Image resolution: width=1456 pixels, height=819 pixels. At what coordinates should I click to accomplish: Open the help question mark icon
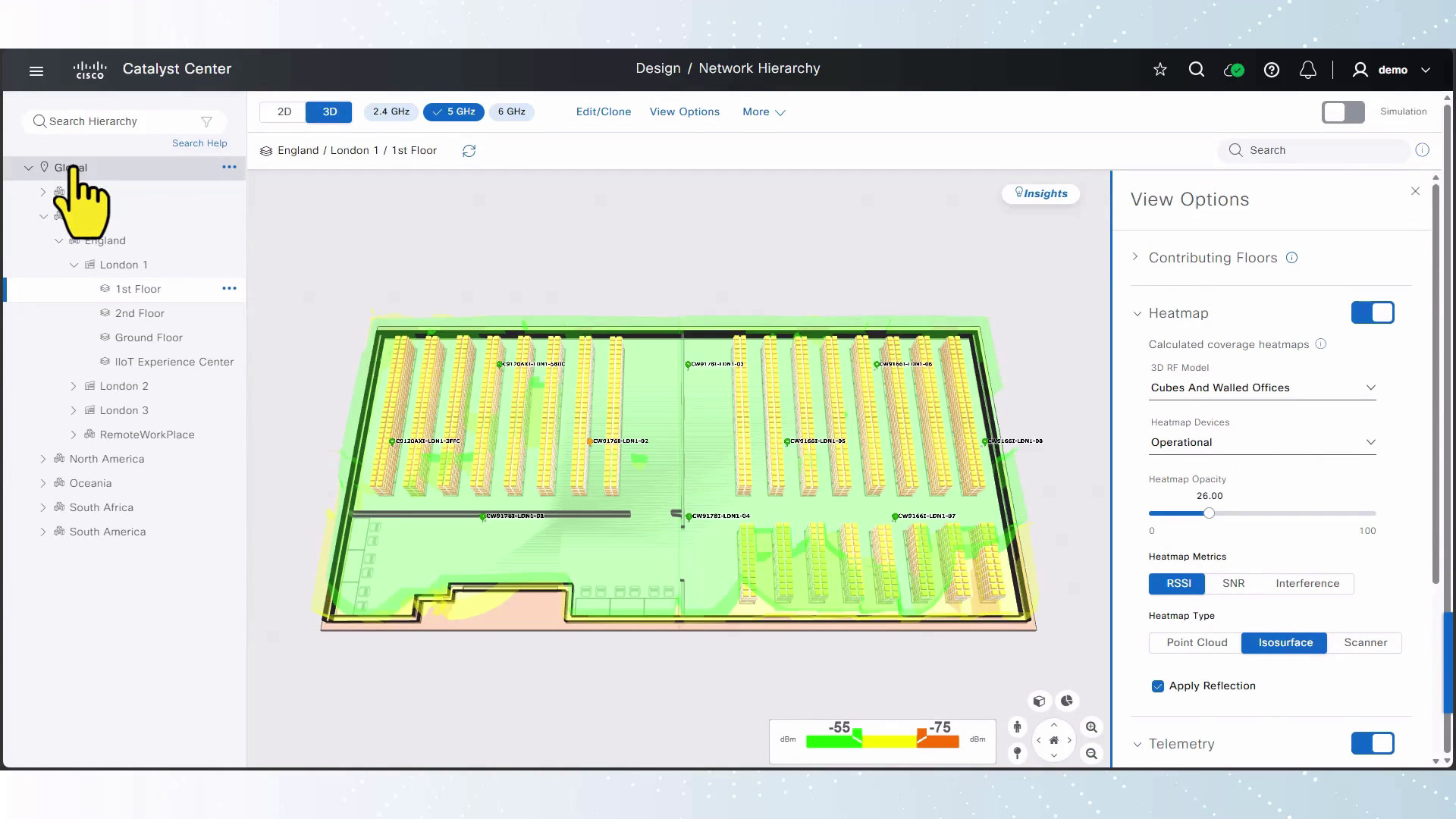point(1272,70)
